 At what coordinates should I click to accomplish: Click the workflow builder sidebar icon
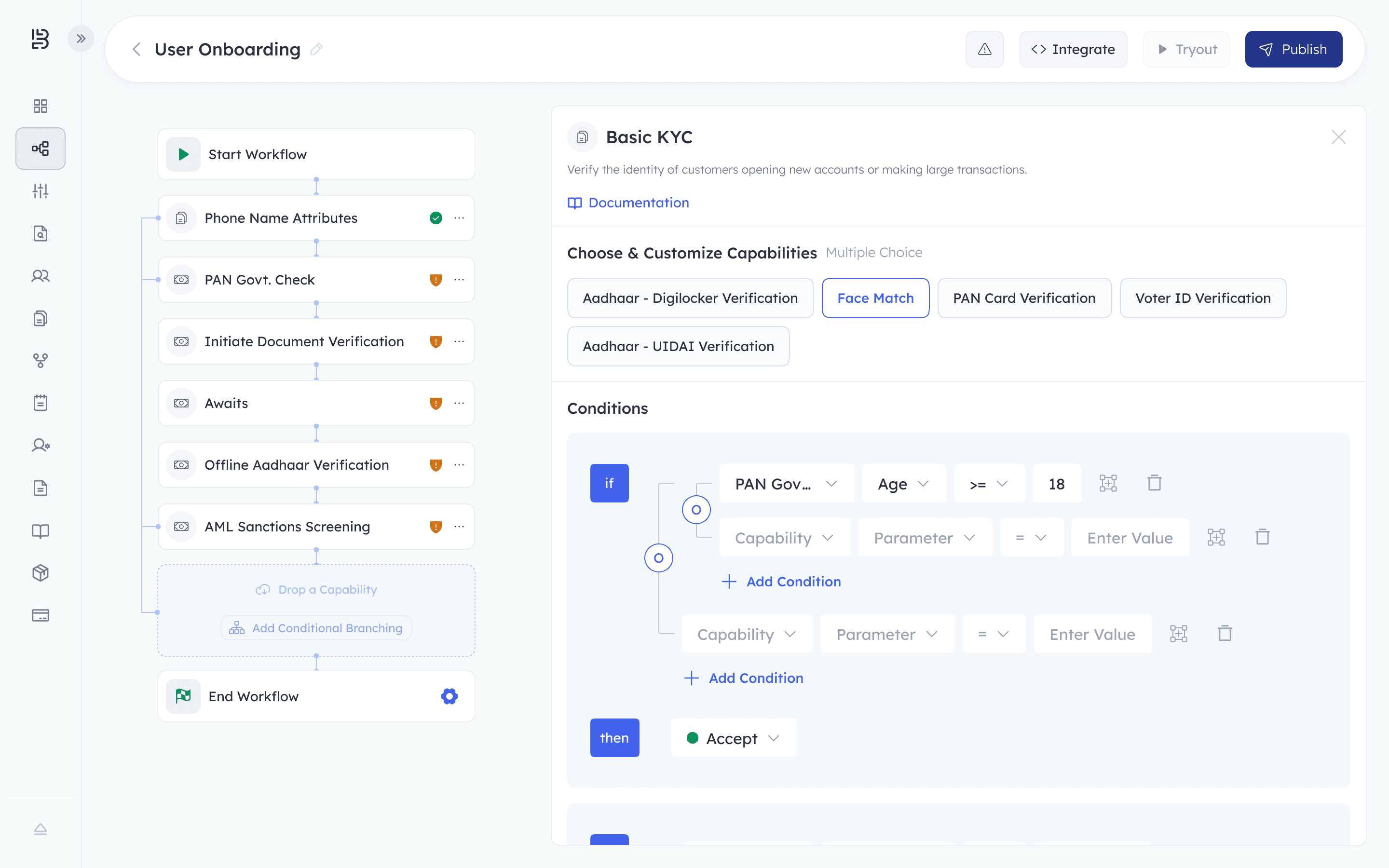(x=40, y=149)
